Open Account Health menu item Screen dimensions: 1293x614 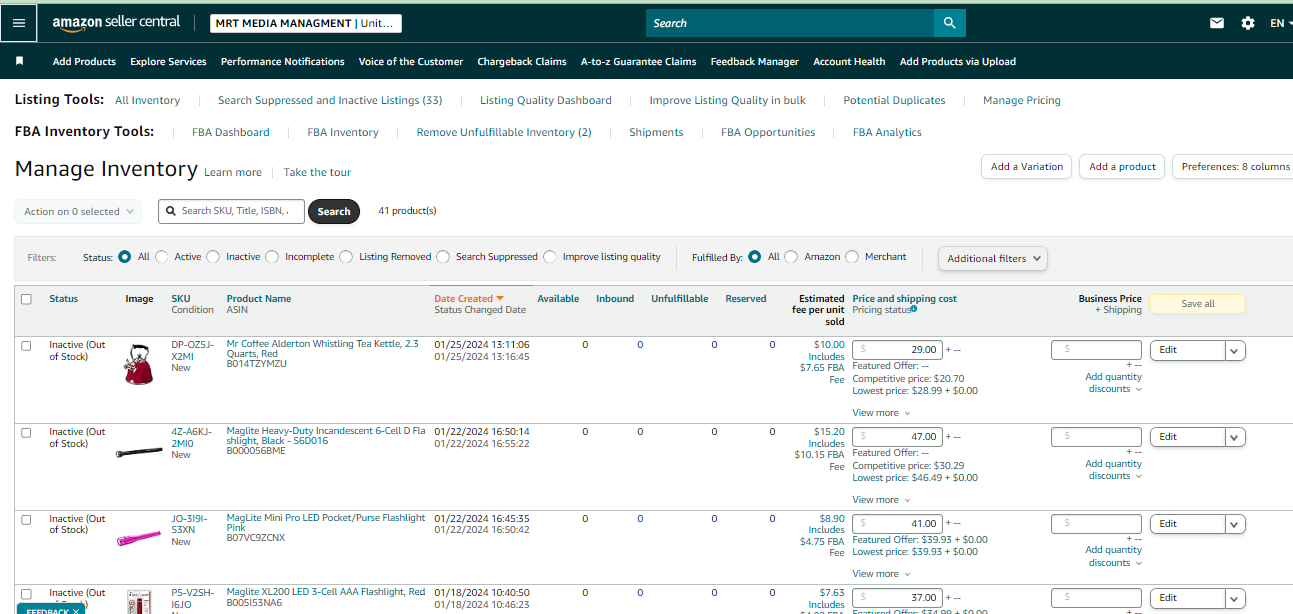849,61
